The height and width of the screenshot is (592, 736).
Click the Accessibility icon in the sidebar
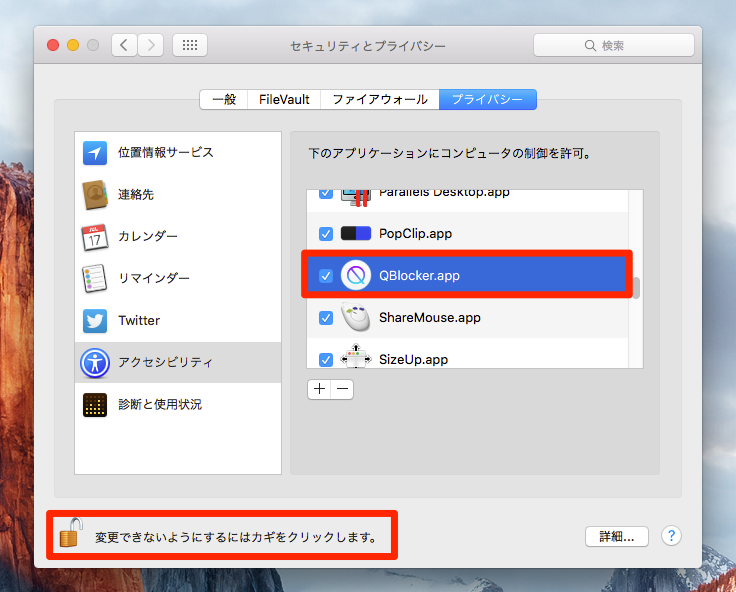95,363
